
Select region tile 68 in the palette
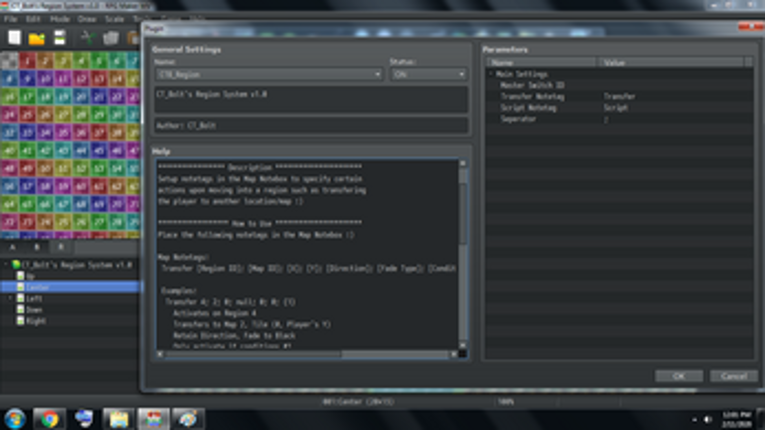[81, 204]
